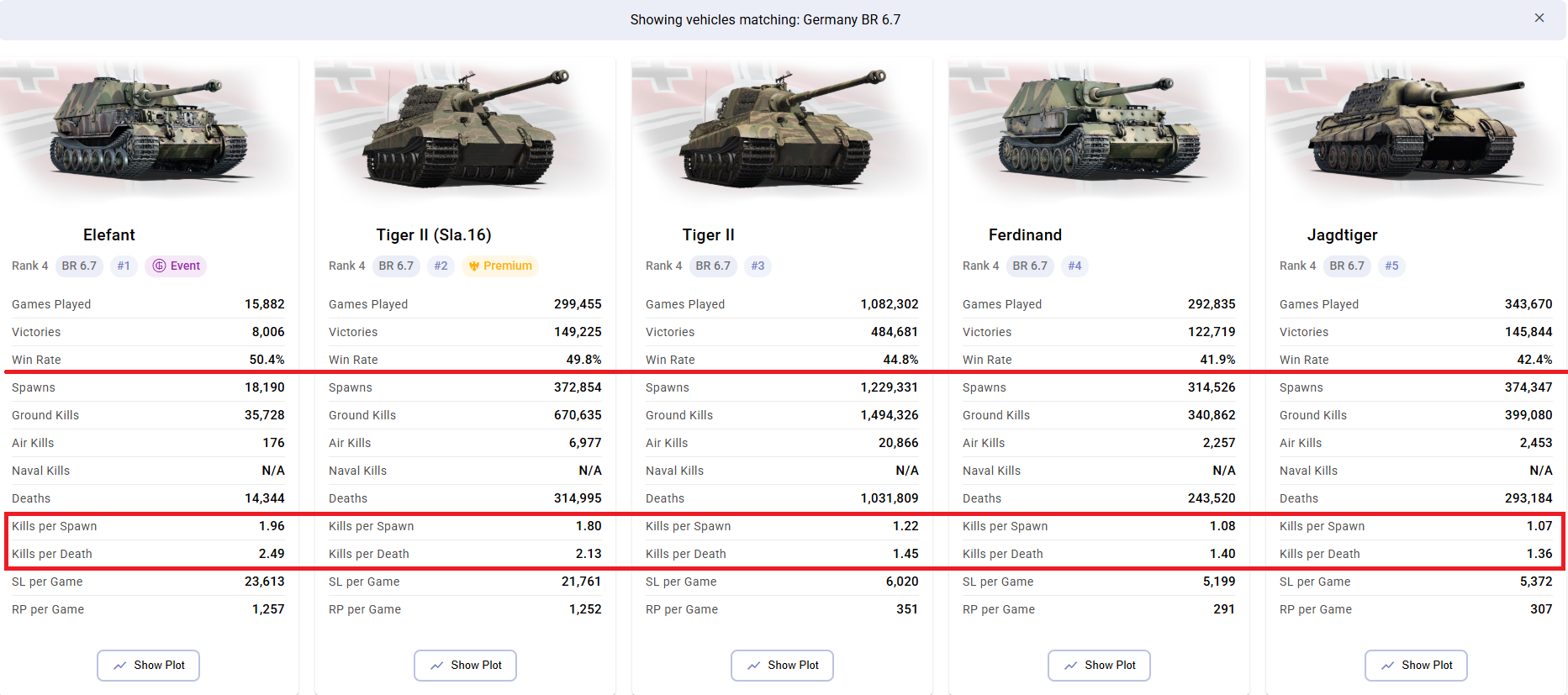Click the plot line icon under Jagdtiger

(1388, 665)
